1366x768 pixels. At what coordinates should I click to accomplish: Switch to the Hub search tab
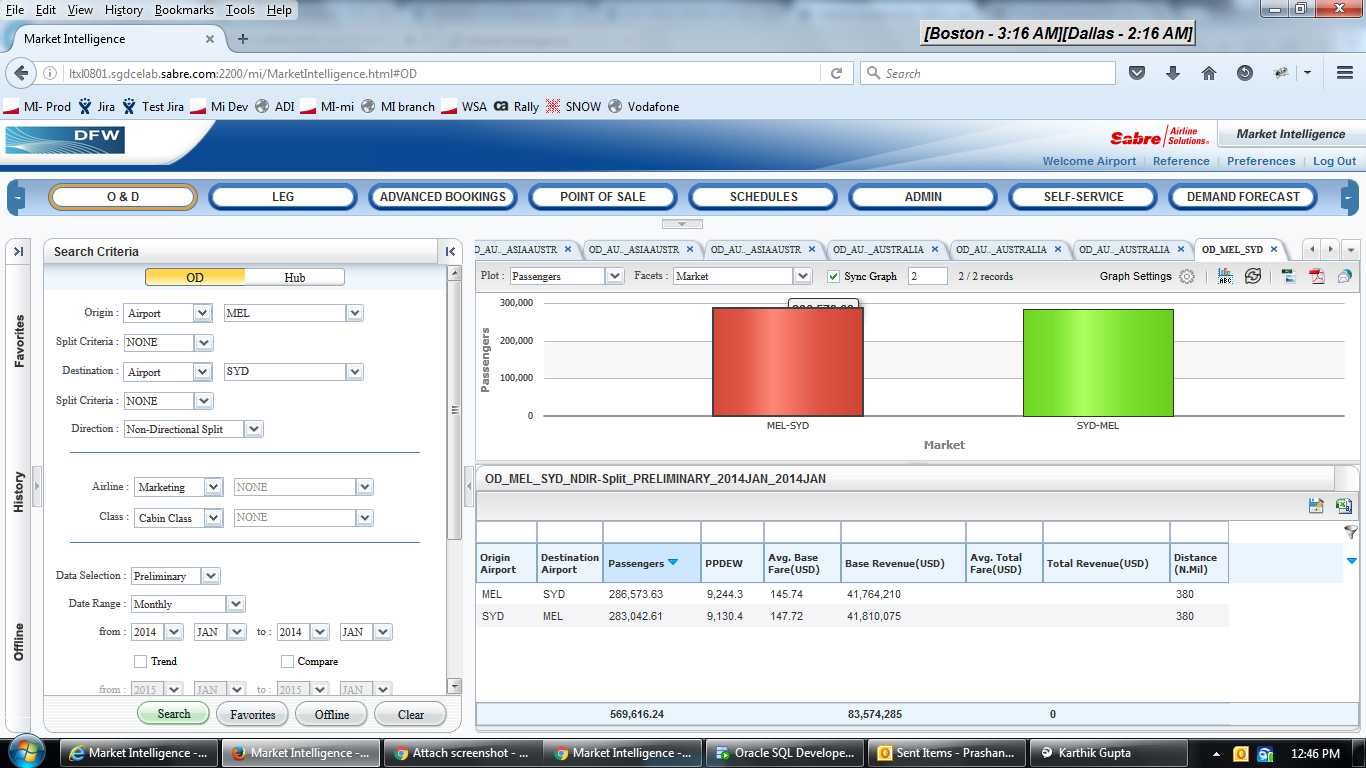294,277
